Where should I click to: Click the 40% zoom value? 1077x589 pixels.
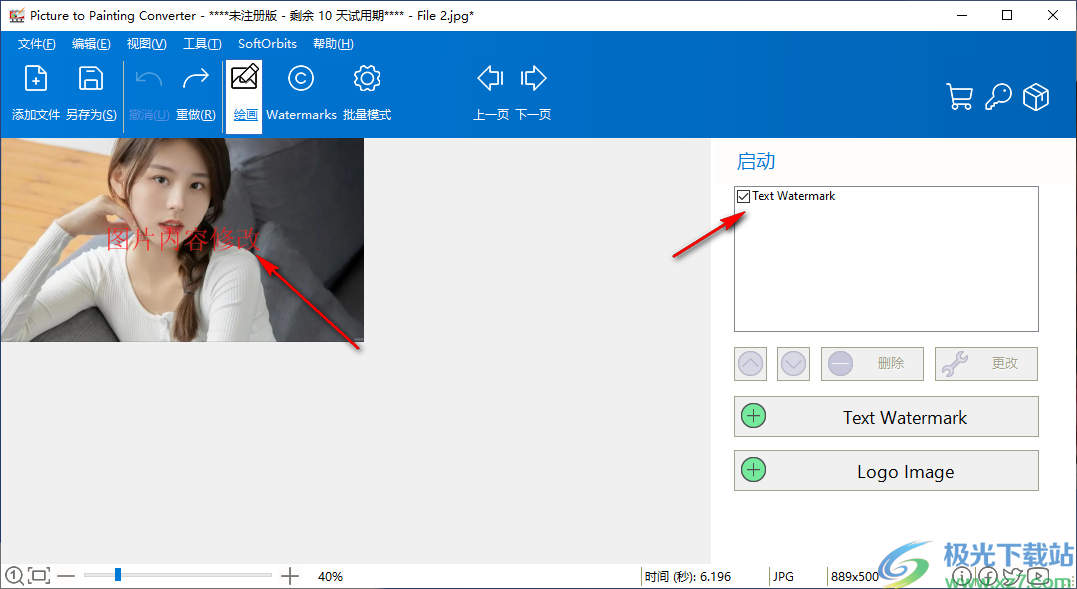[330, 577]
